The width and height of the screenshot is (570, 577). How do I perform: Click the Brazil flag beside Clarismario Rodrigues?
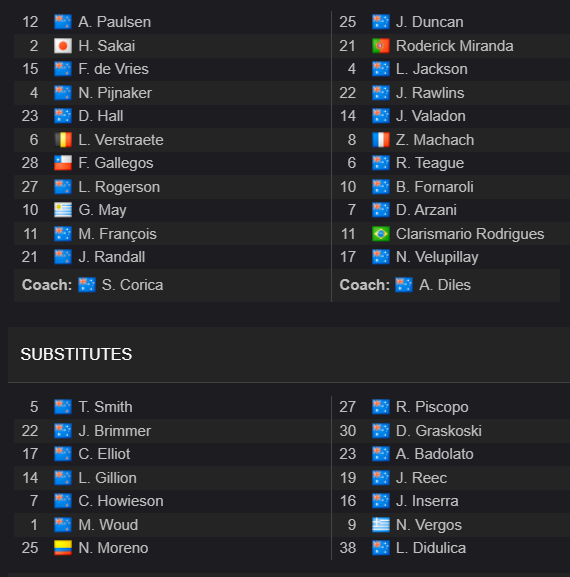pos(380,234)
